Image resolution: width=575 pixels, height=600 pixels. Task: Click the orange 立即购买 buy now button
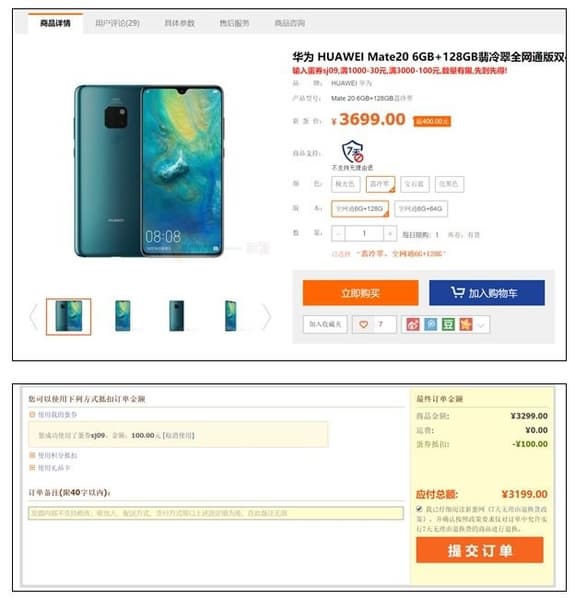360,293
